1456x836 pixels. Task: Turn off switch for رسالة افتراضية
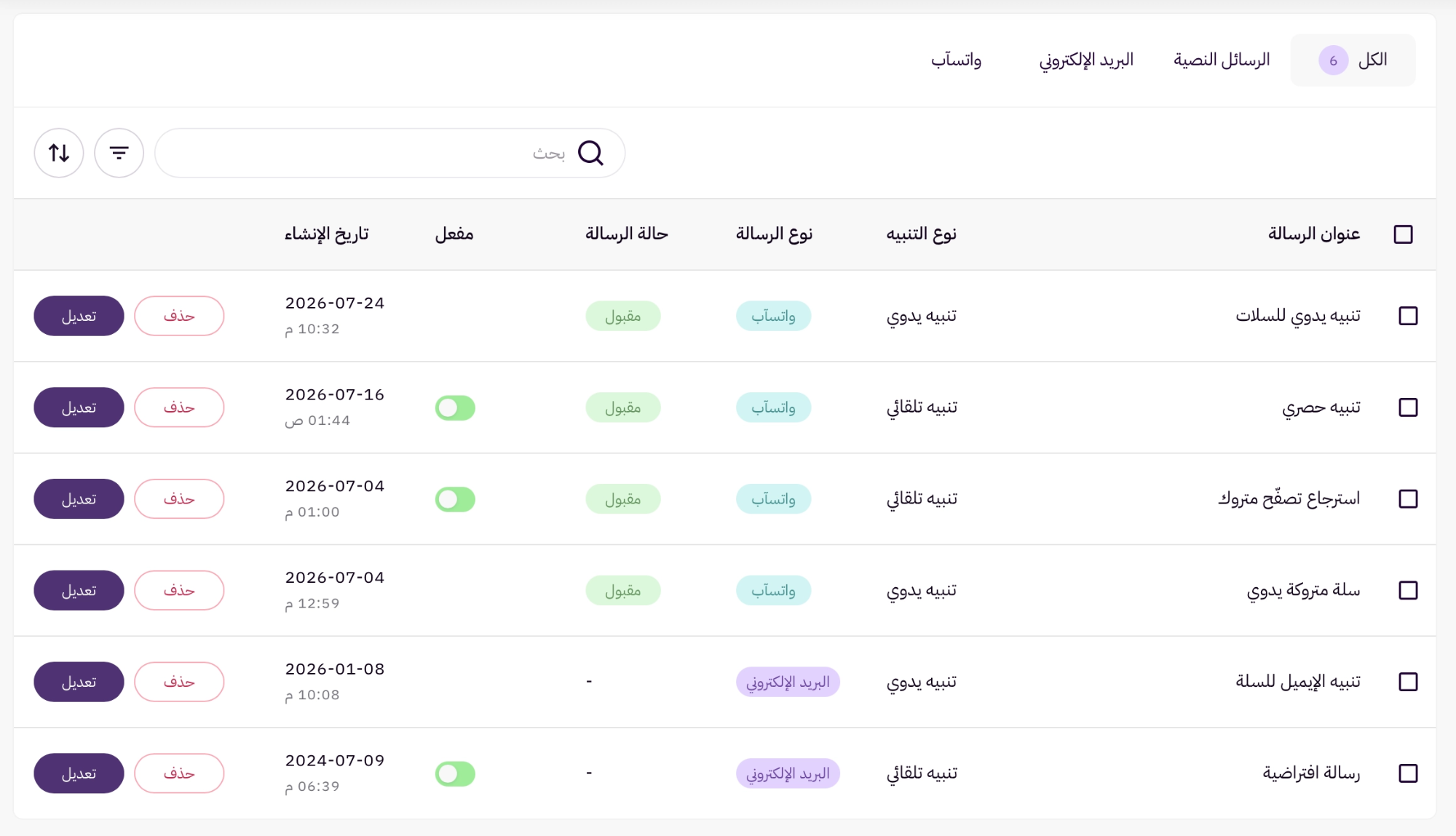click(455, 773)
